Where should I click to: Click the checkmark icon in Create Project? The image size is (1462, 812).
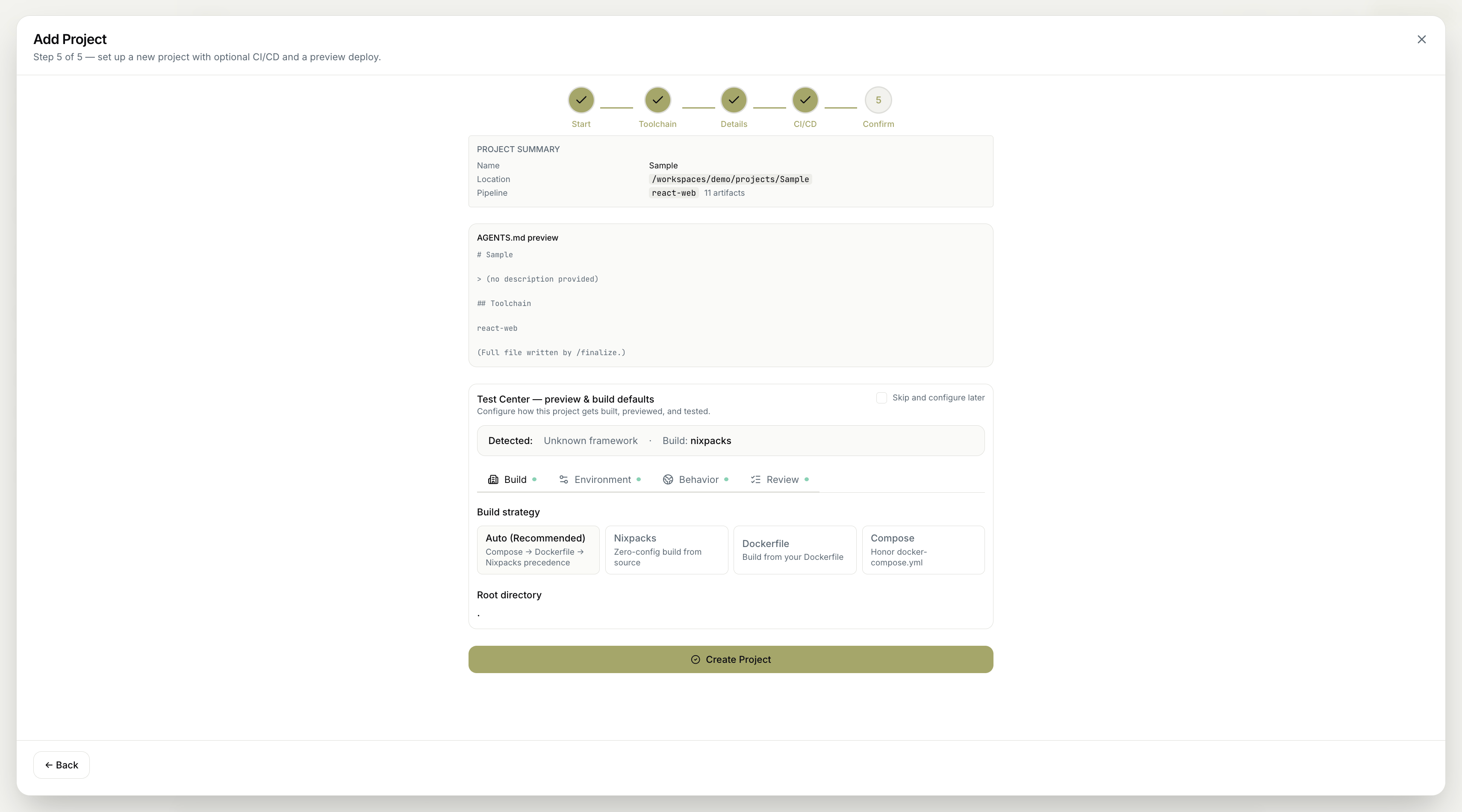695,659
